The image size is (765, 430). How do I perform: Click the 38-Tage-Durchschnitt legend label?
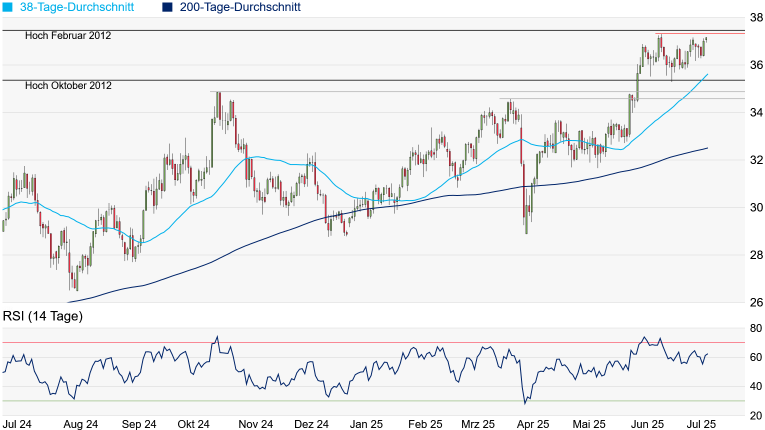point(77,7)
